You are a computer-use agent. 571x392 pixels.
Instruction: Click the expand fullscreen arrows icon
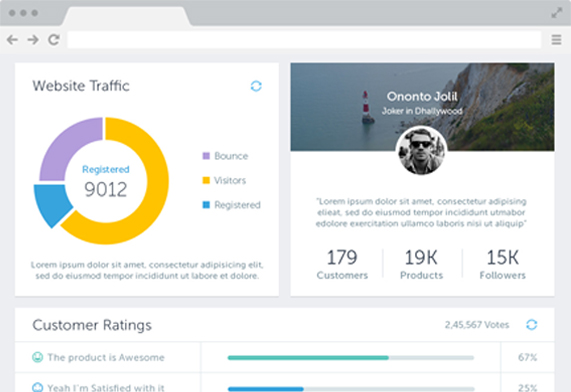click(556, 13)
